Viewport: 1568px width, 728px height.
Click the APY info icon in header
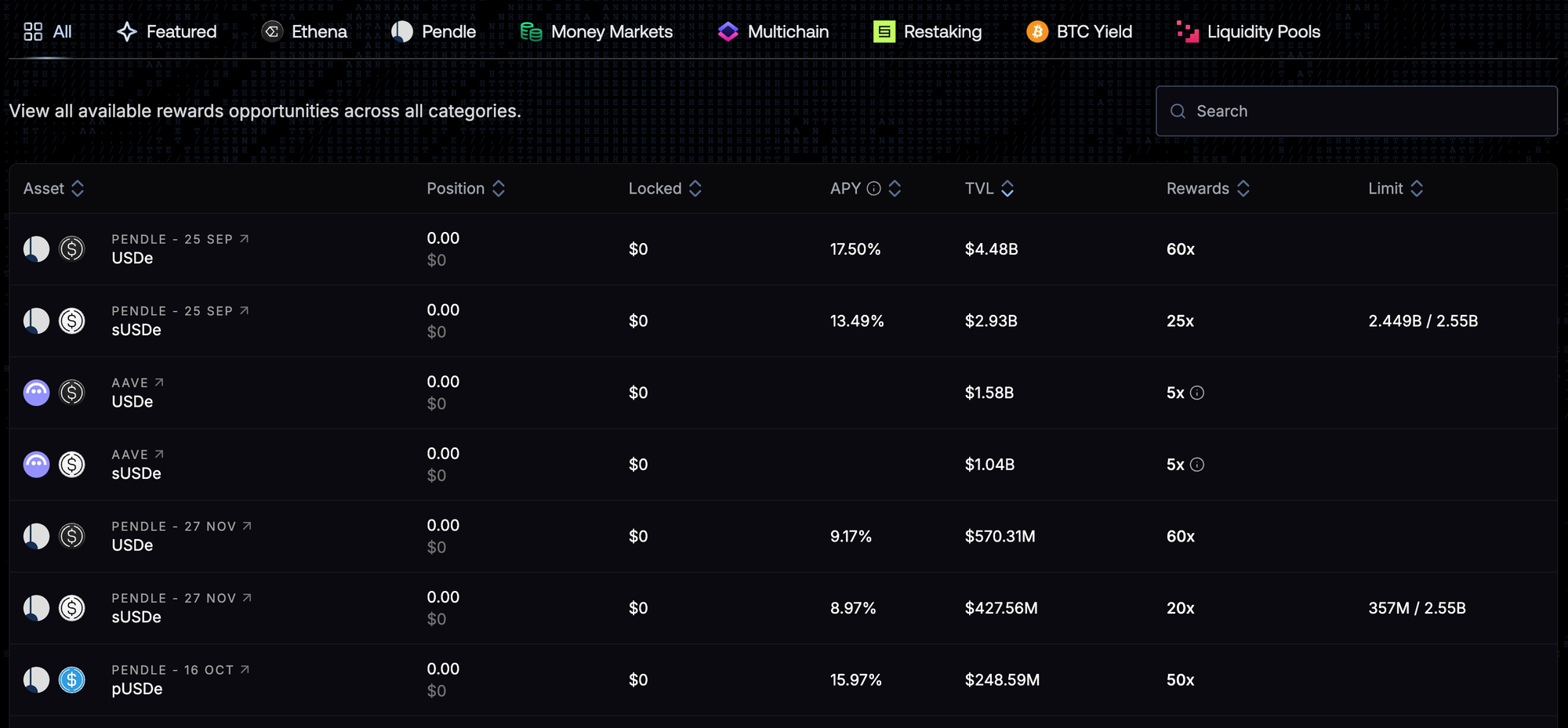click(873, 189)
